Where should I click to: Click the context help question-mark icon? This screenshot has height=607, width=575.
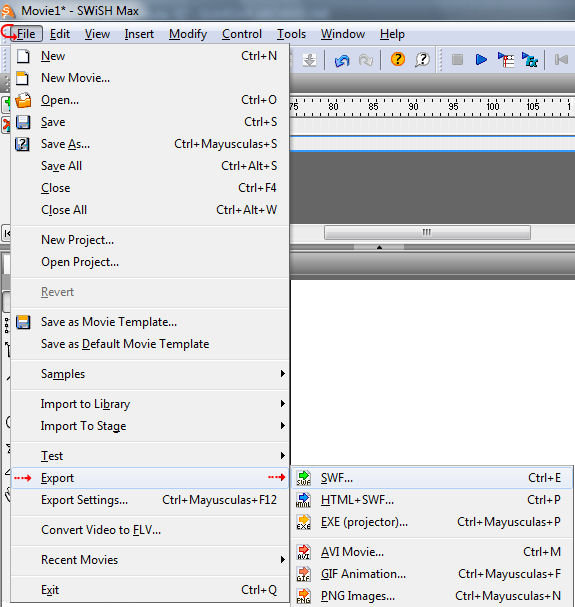pyautogui.click(x=422, y=60)
